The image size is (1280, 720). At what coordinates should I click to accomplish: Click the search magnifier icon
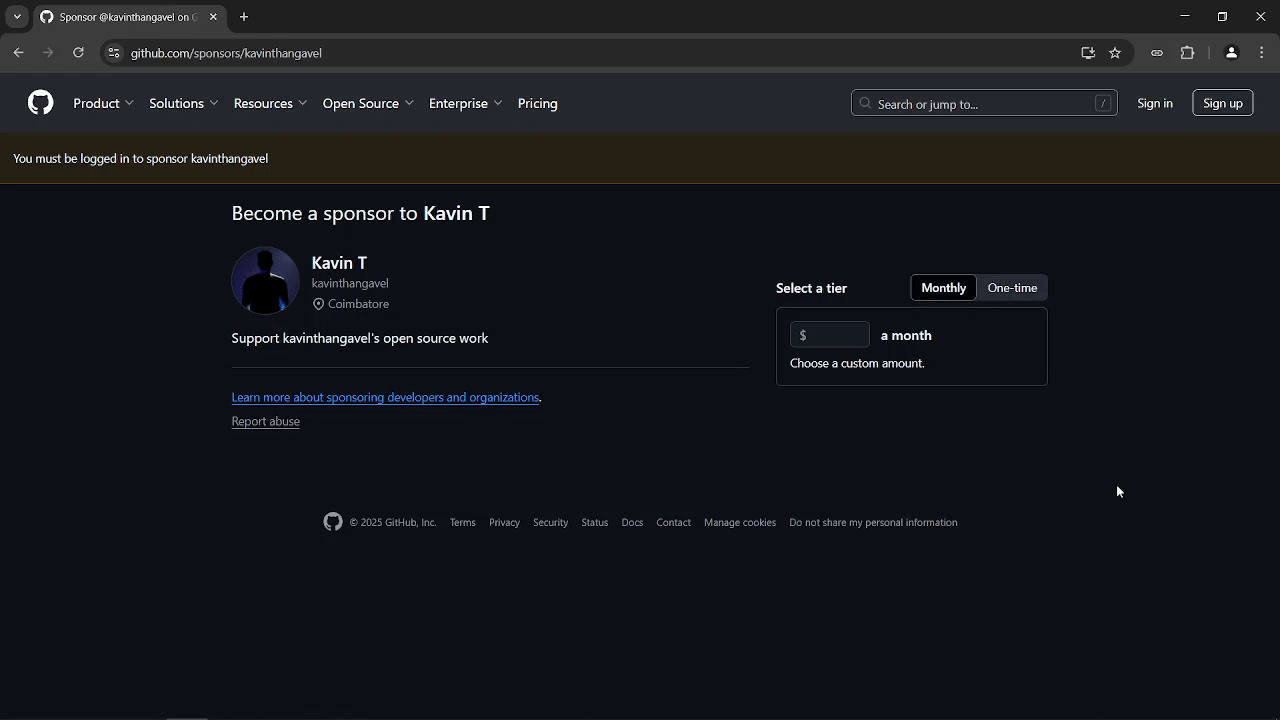[x=865, y=104]
